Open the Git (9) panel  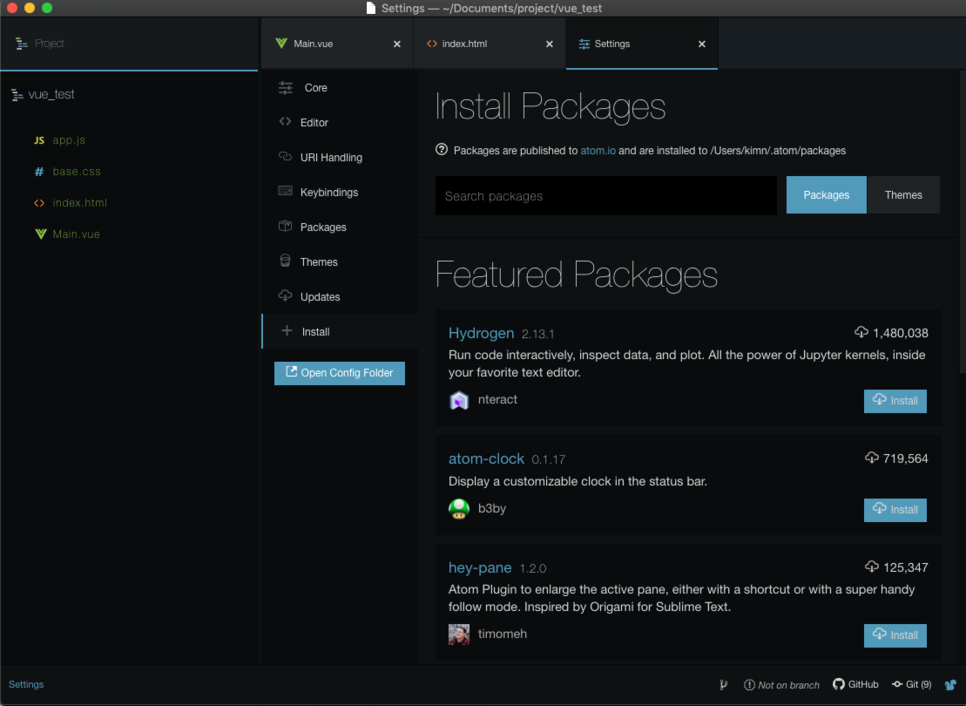pyautogui.click(x=912, y=684)
